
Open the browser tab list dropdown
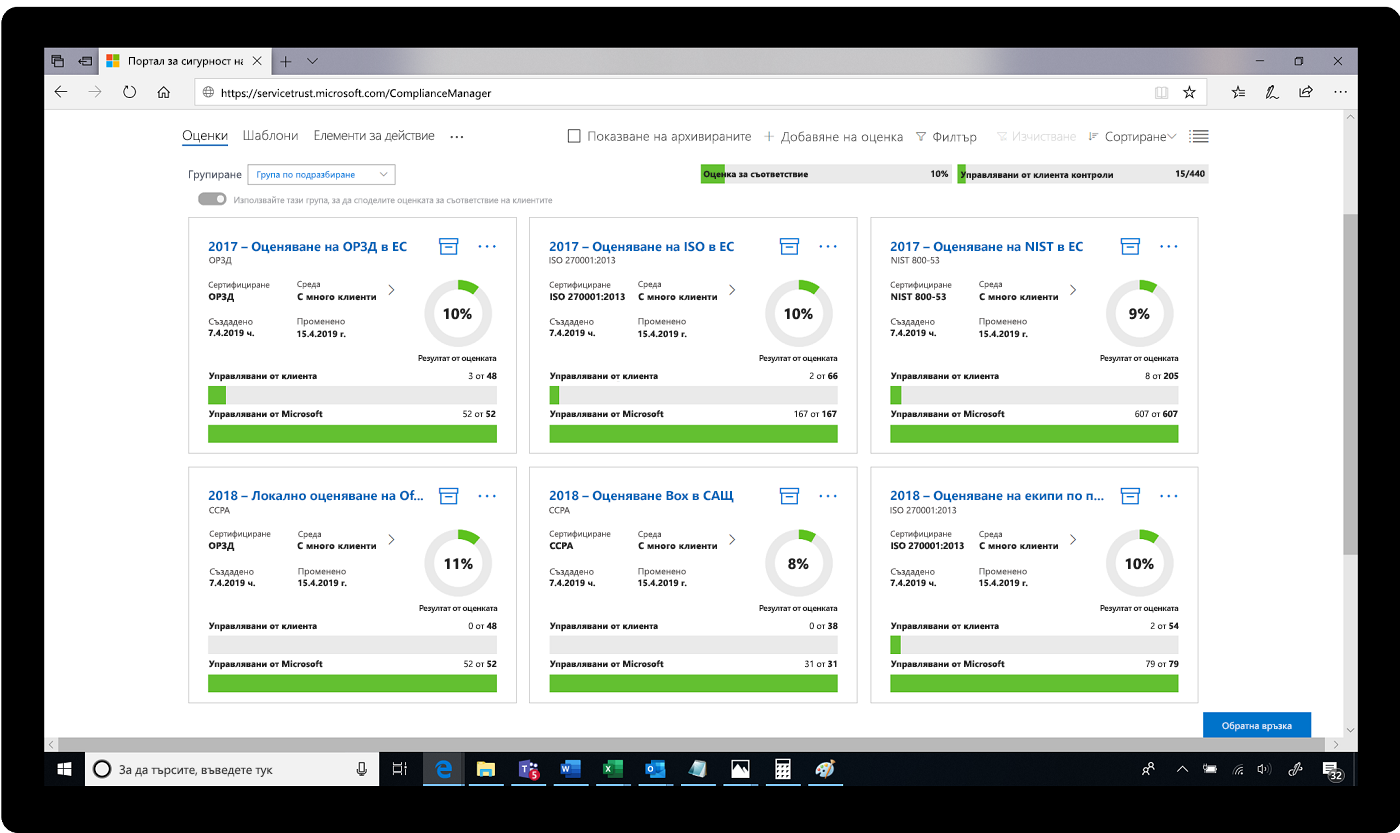tap(313, 61)
